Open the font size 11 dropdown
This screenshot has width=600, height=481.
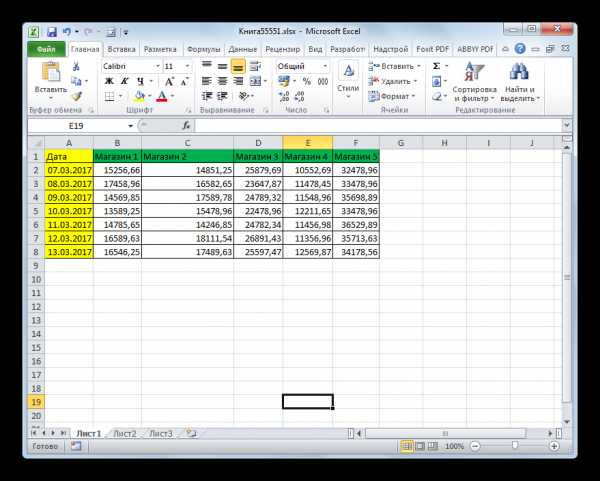coord(187,66)
